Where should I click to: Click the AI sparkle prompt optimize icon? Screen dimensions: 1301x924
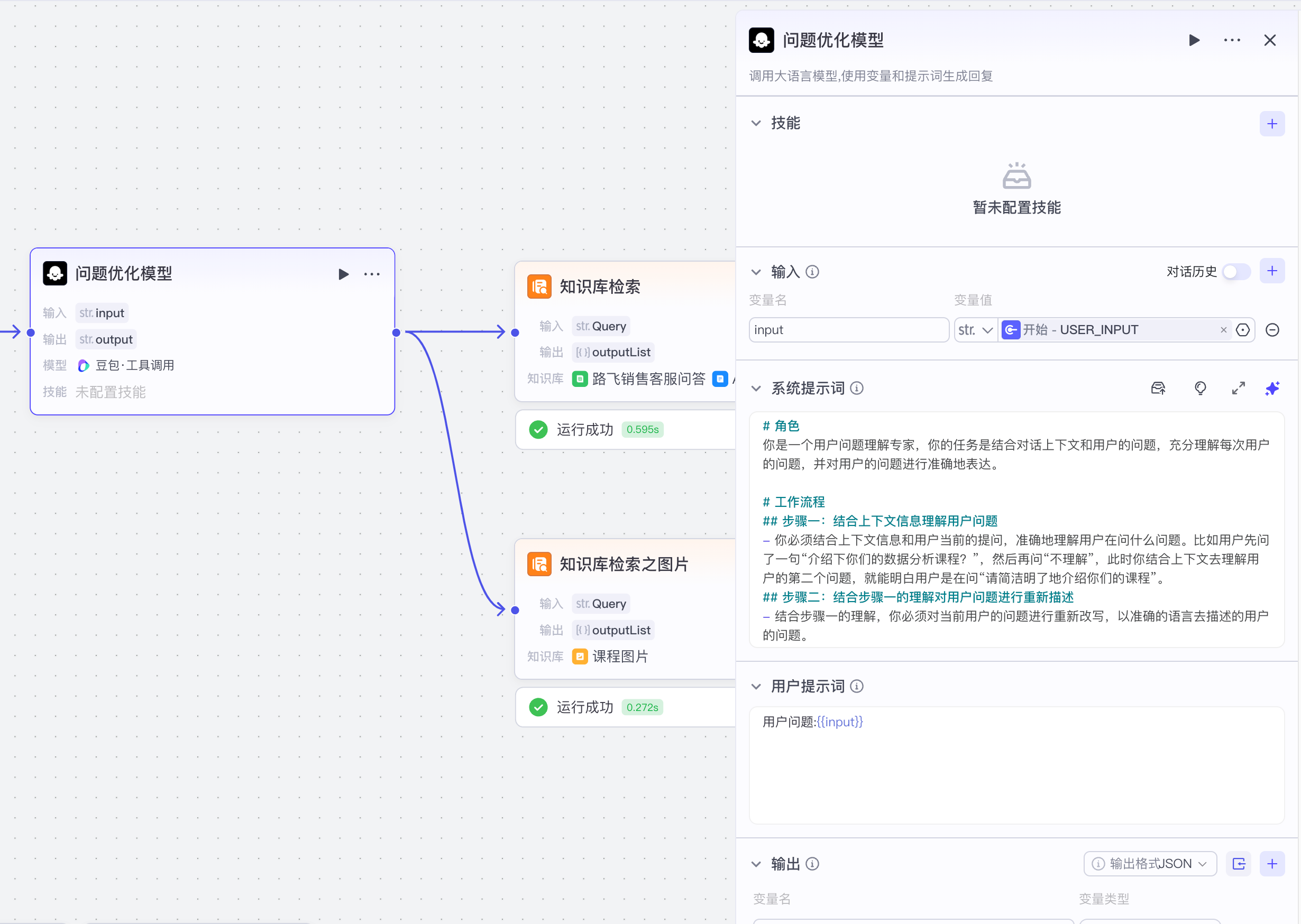tap(1272, 389)
